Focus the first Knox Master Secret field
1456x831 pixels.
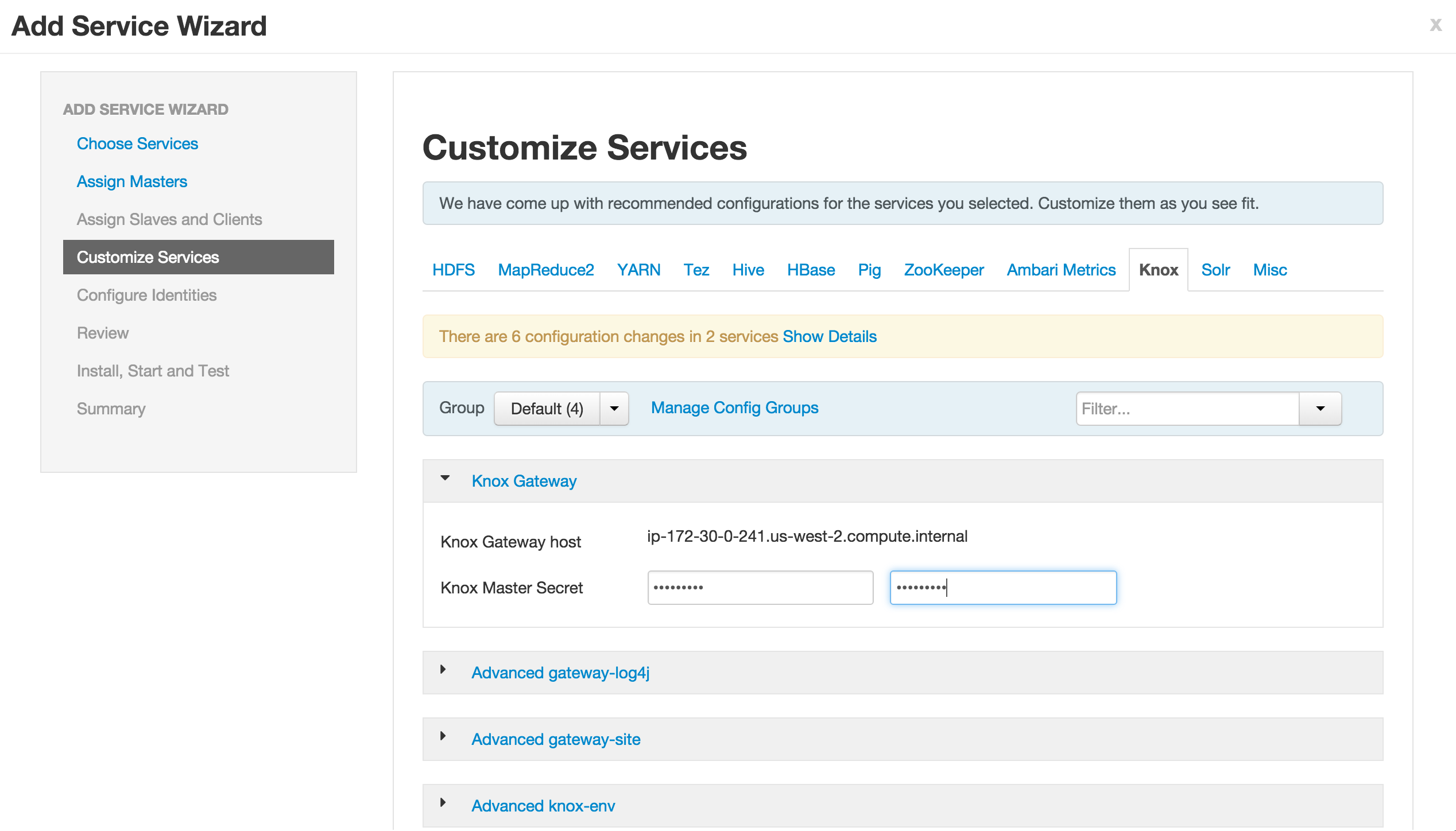pyautogui.click(x=760, y=588)
